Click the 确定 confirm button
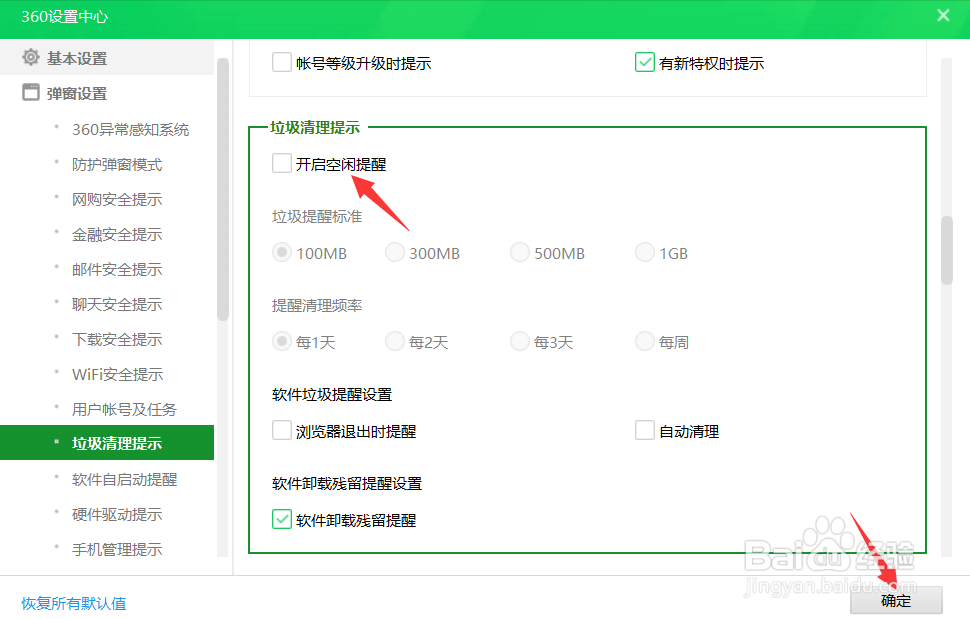 click(895, 601)
